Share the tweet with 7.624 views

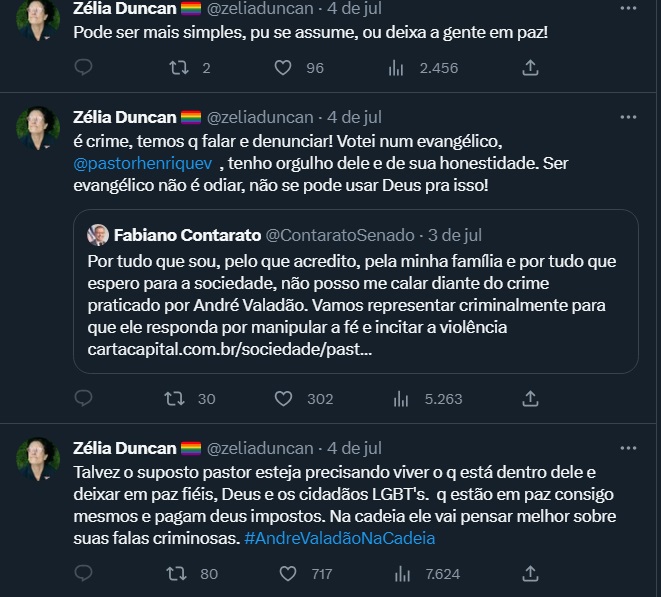(531, 574)
